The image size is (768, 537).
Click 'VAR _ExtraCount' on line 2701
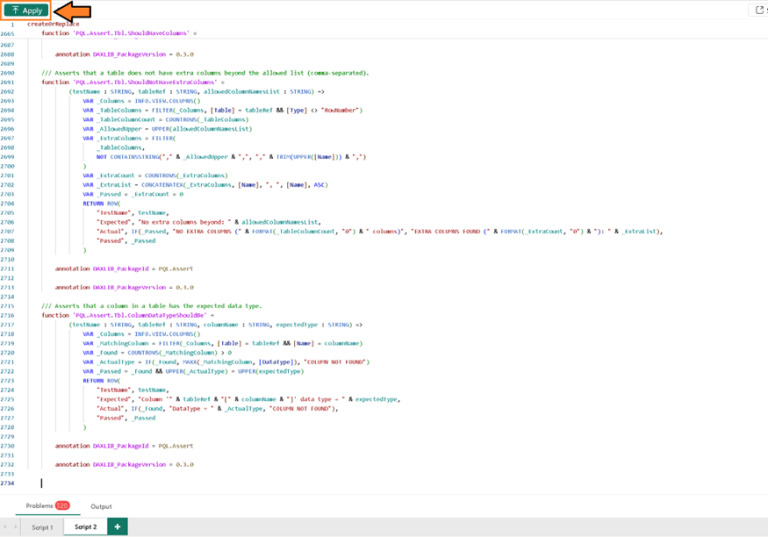tap(108, 175)
